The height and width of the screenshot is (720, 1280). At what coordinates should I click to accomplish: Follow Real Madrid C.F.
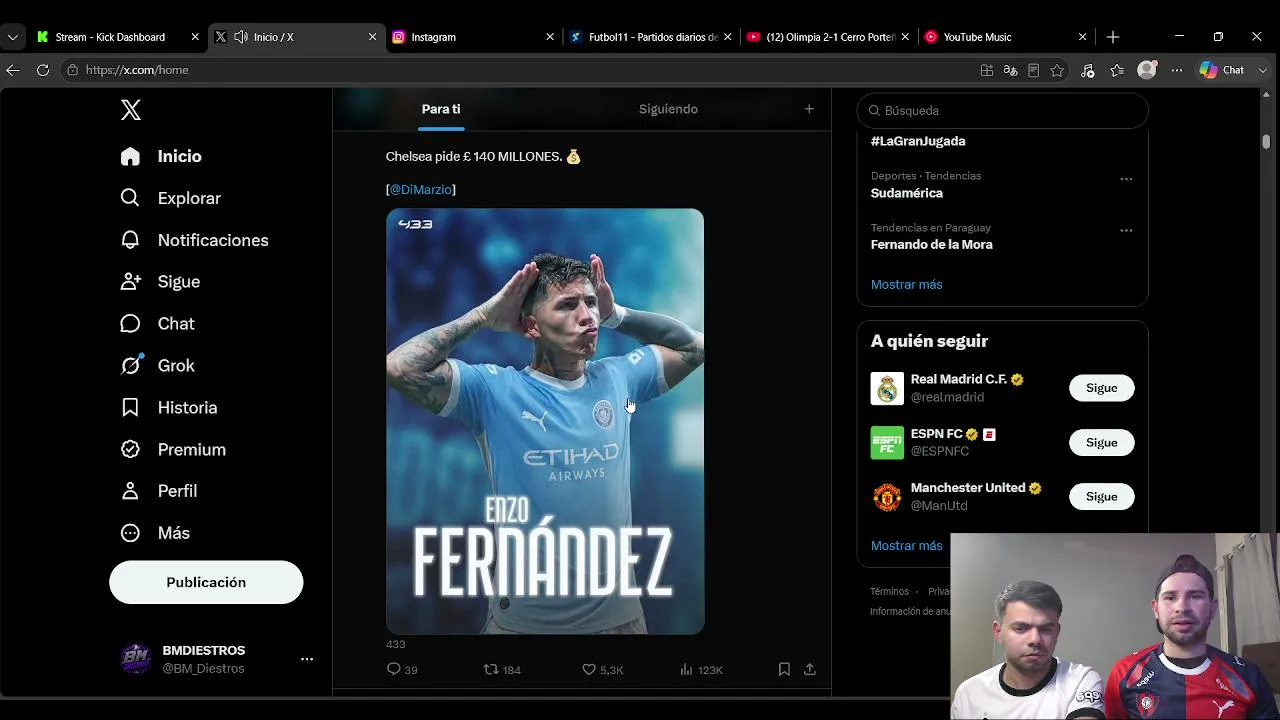(1102, 388)
